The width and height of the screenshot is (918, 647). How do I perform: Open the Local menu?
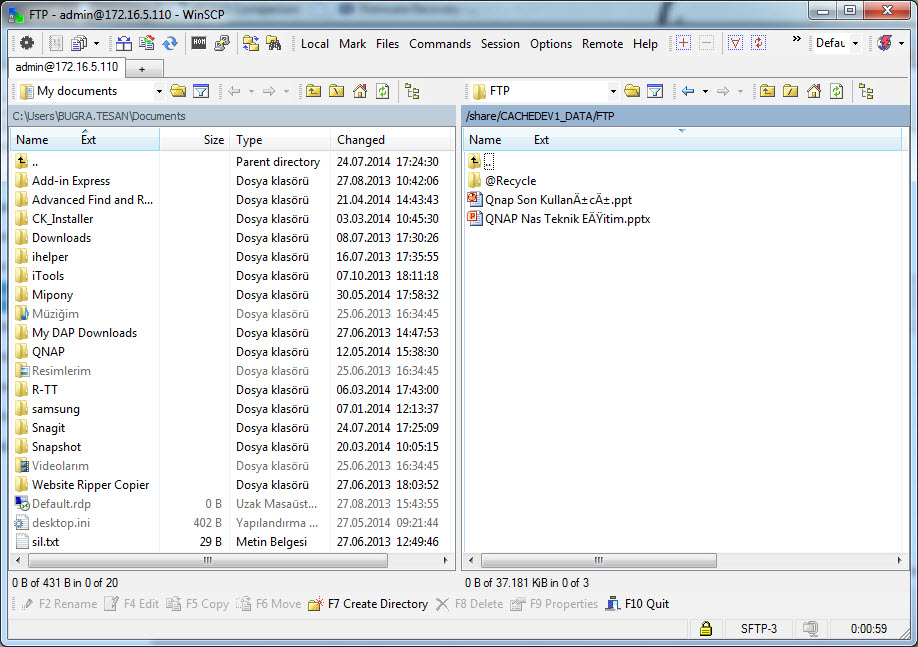(315, 44)
